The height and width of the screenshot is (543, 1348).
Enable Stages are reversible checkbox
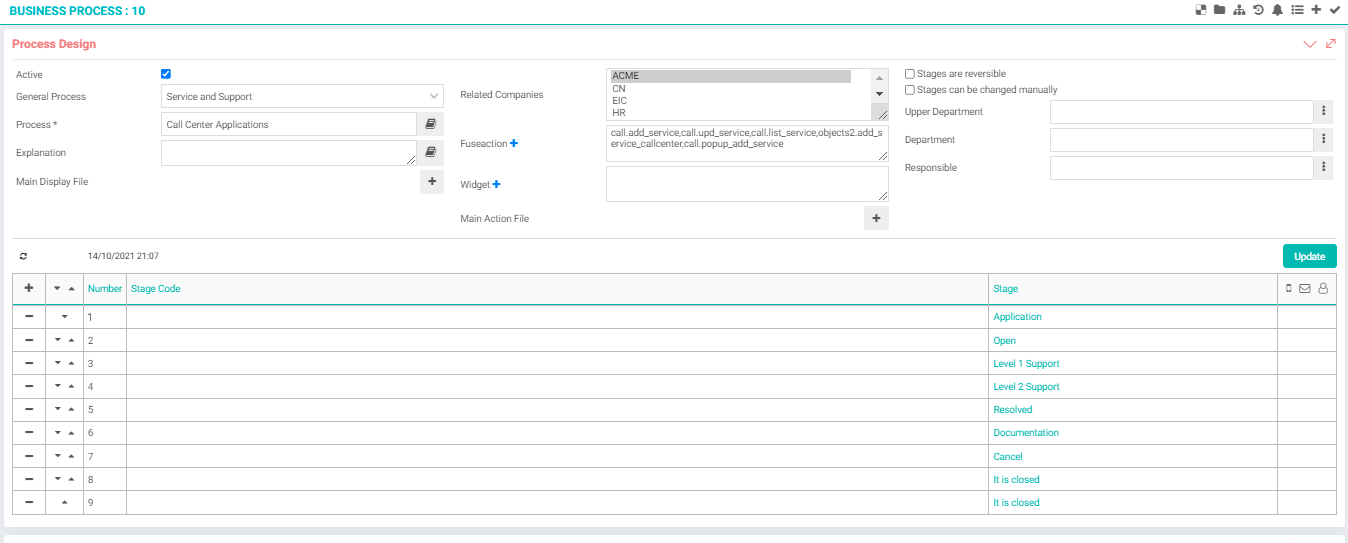909,74
